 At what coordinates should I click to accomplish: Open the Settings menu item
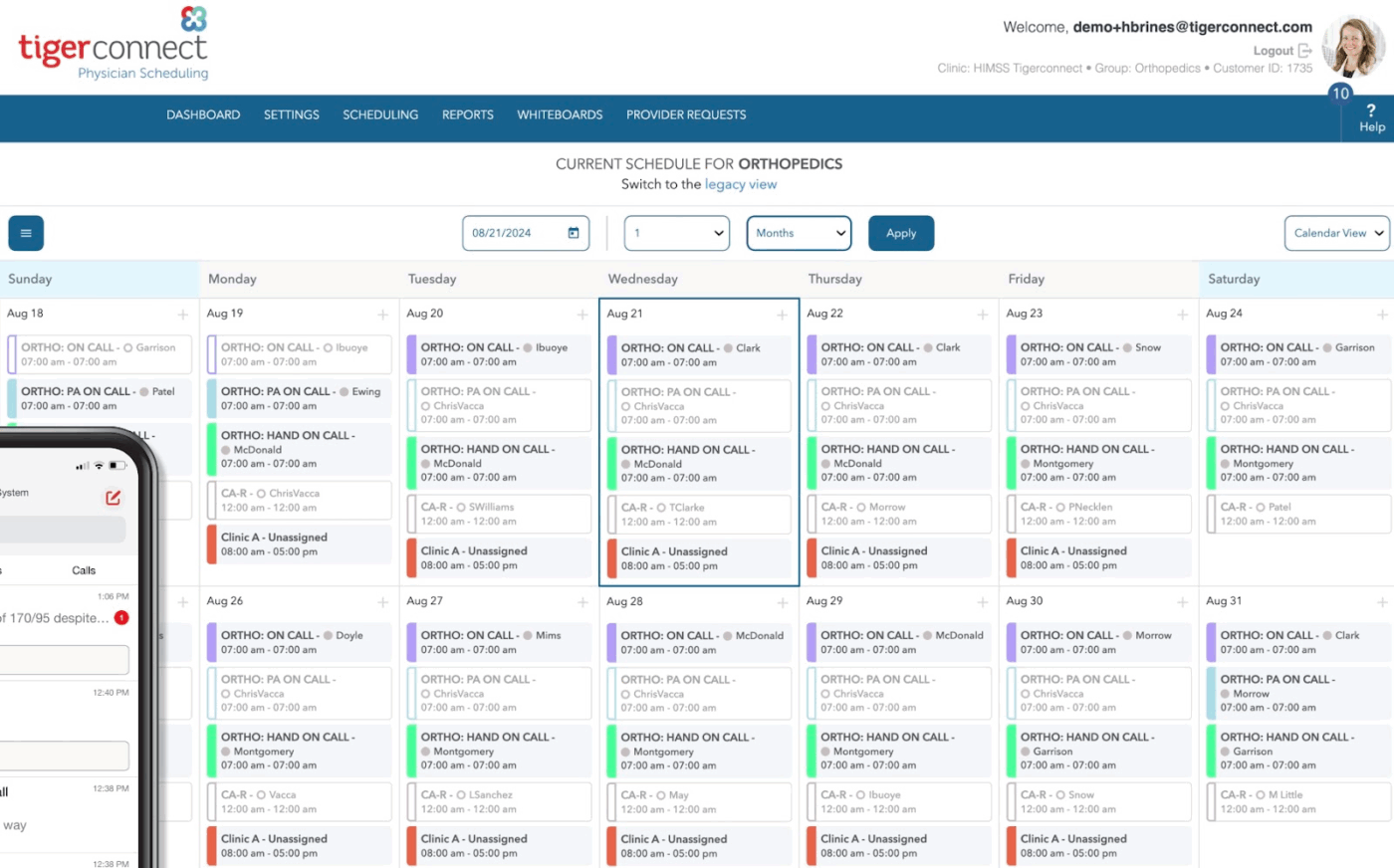291,114
